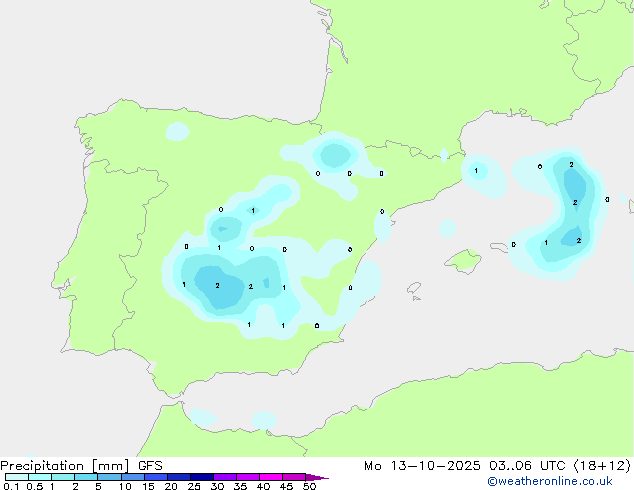Click the legend value label '20'
Screen dimensions: 634x490
pyautogui.click(x=171, y=486)
